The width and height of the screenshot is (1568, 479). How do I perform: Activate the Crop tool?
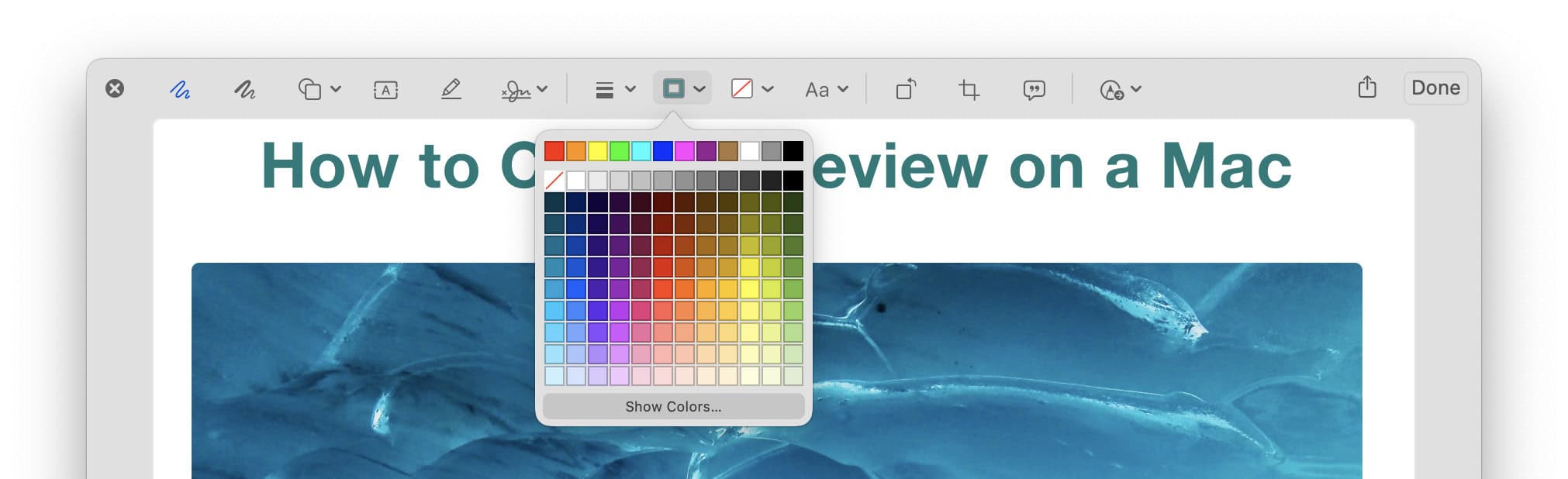click(x=969, y=90)
